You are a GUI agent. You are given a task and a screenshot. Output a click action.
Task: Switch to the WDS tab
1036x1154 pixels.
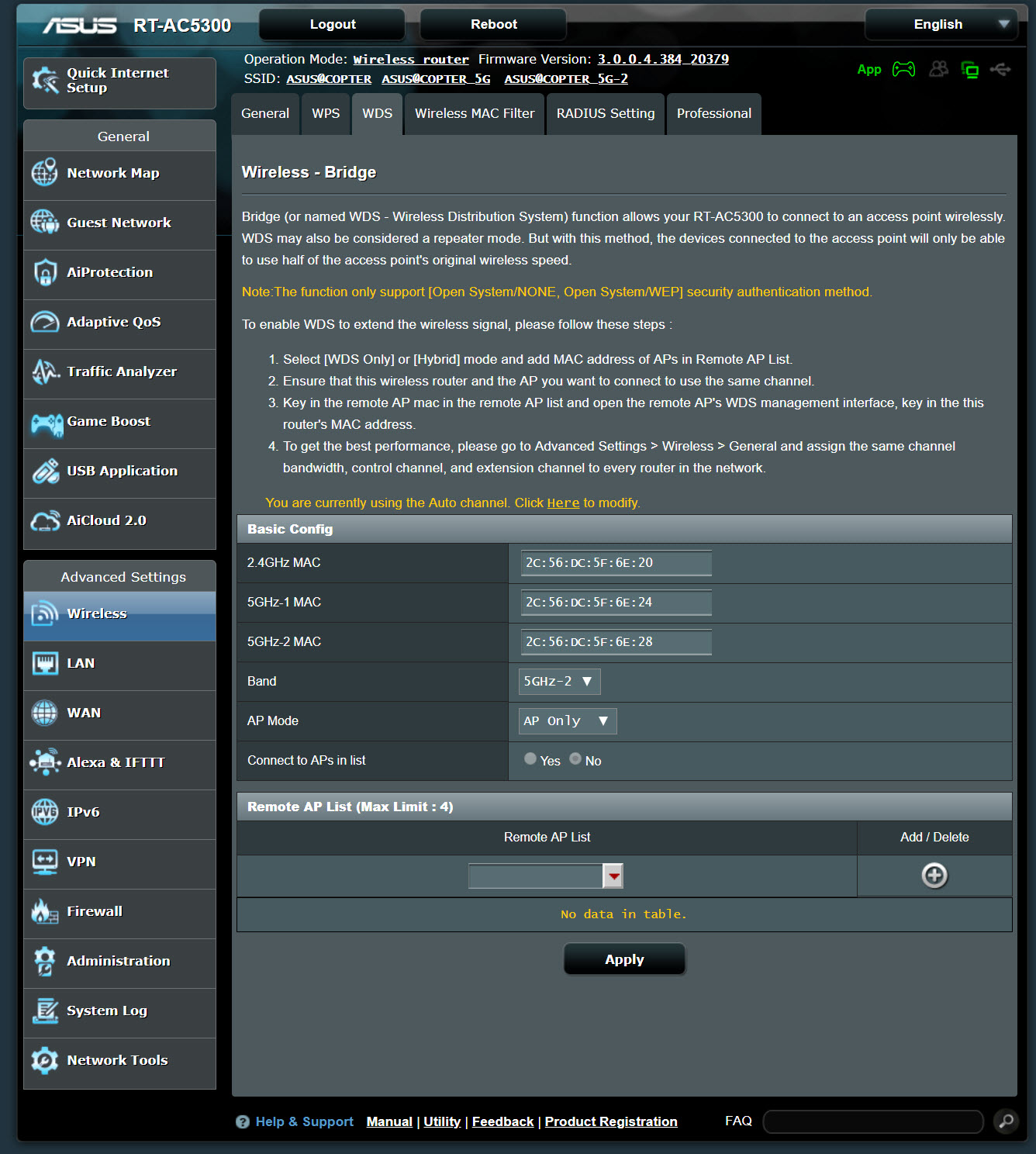[x=378, y=114]
